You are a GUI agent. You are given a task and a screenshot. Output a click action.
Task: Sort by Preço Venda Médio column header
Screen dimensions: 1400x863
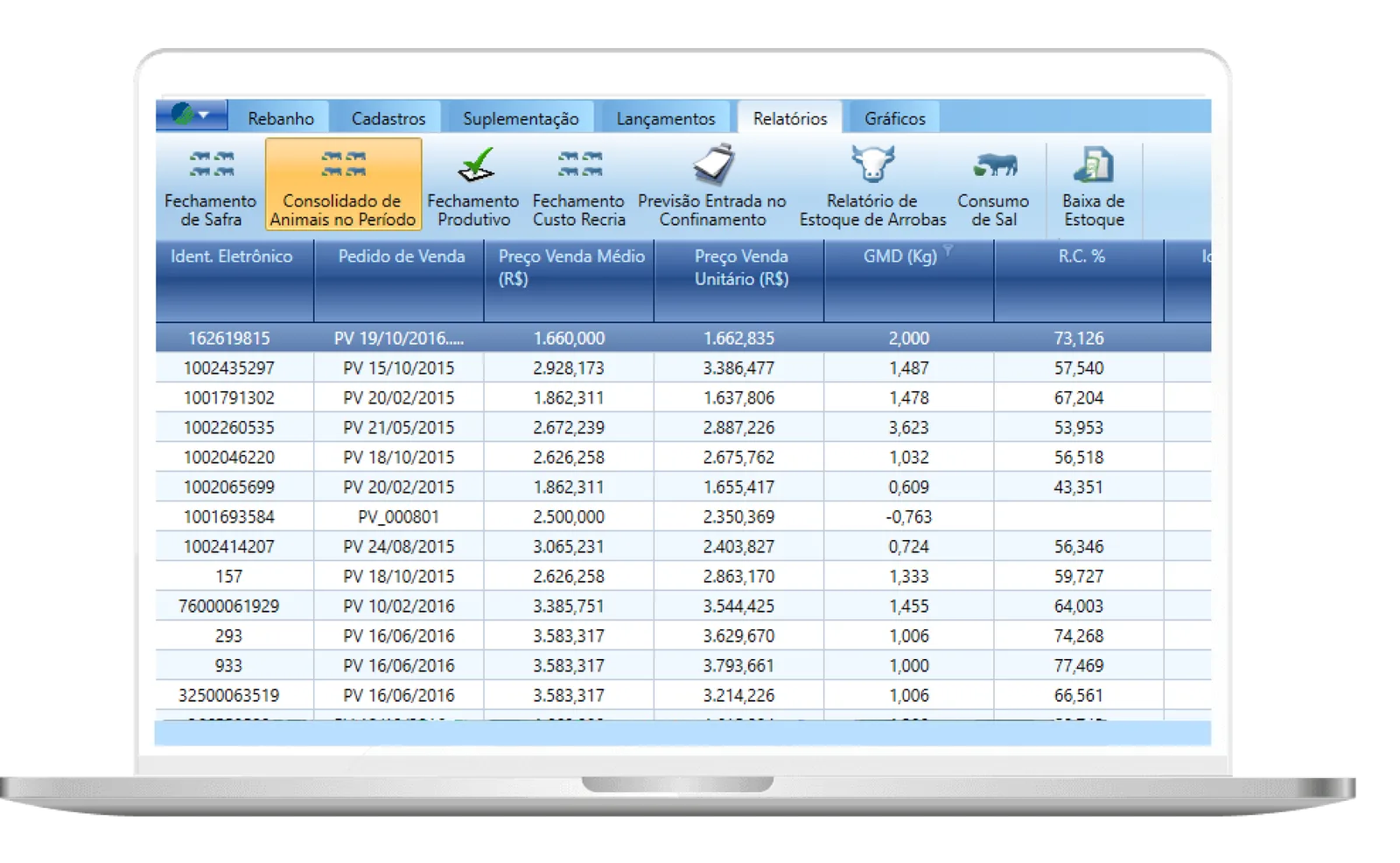coord(570,267)
